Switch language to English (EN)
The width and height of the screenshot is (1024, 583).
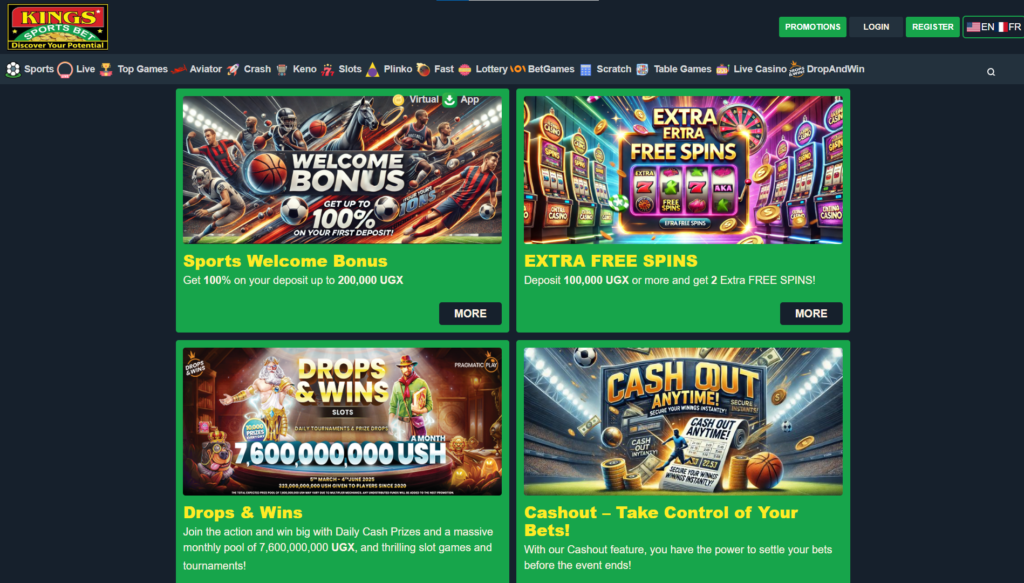click(x=980, y=27)
